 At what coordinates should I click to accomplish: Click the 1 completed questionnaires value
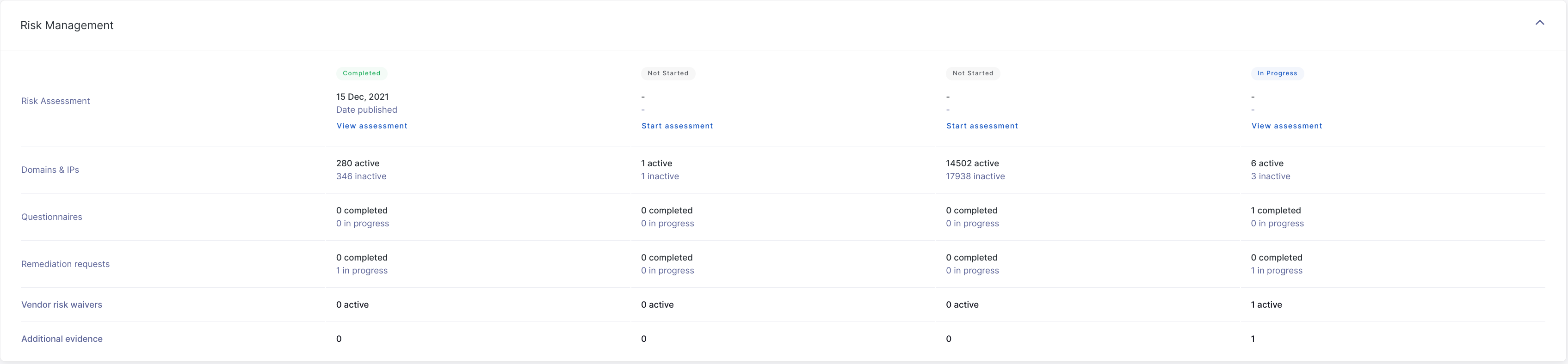pyautogui.click(x=1275, y=210)
